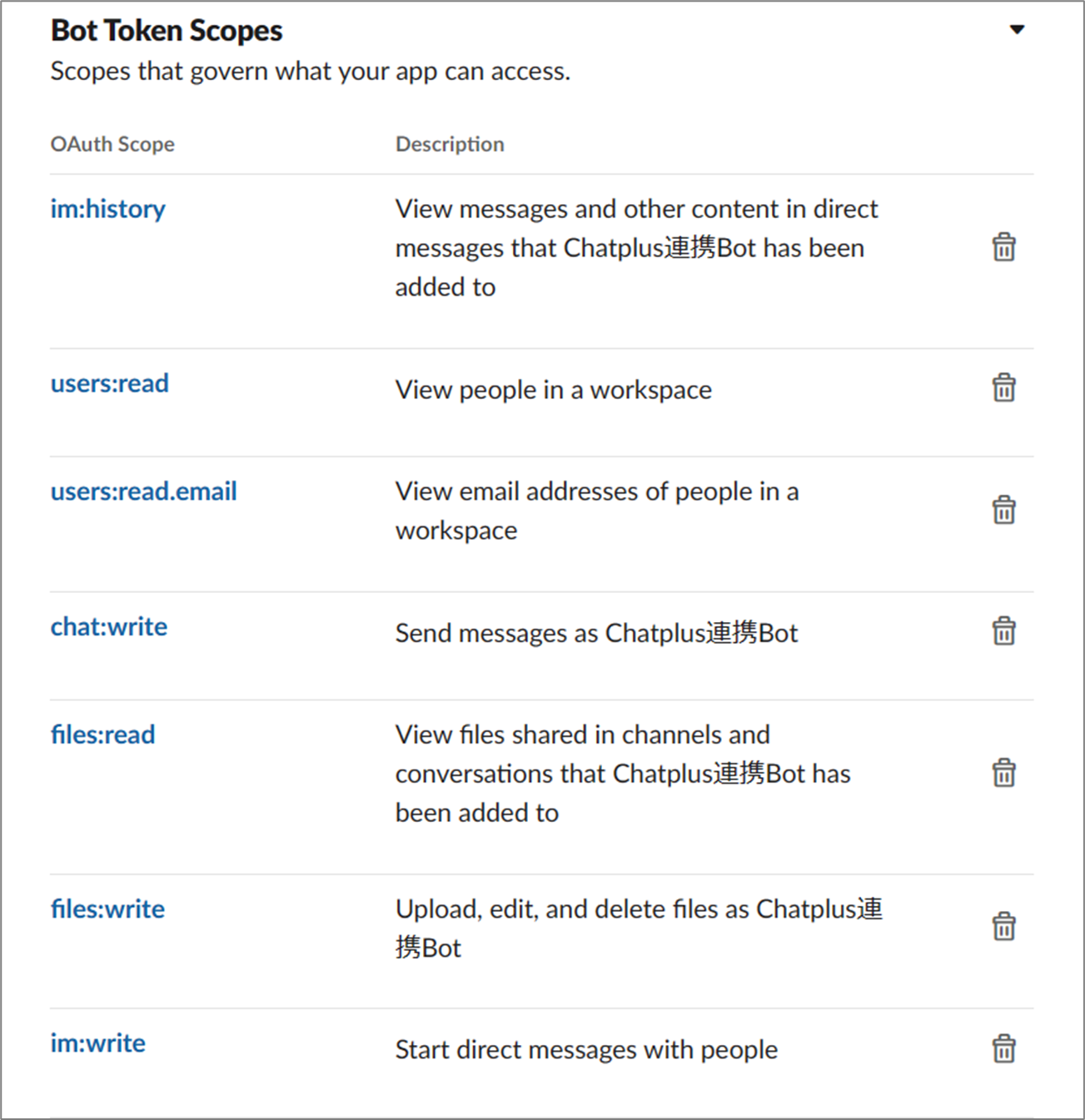This screenshot has height=1120, width=1085.
Task: Open the files:write scope link
Action: 107,909
